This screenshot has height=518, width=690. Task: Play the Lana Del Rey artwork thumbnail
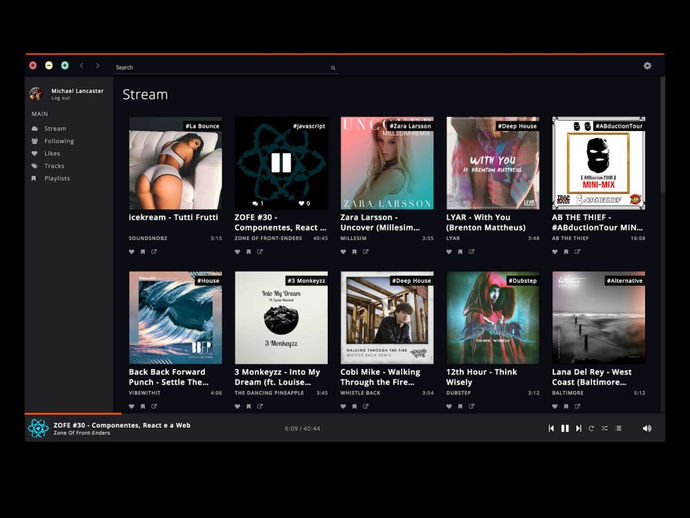coord(598,317)
